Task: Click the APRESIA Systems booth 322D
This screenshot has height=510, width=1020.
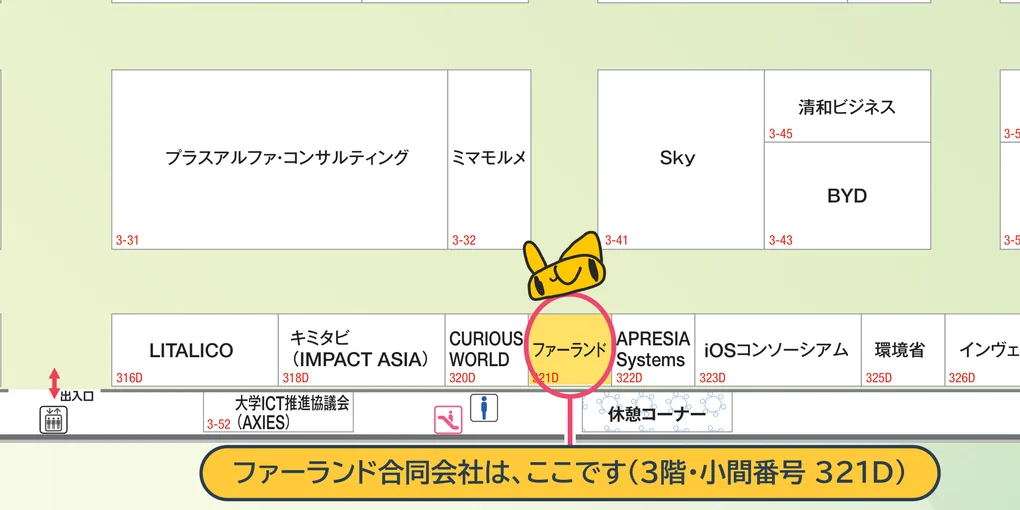Action: [x=653, y=350]
